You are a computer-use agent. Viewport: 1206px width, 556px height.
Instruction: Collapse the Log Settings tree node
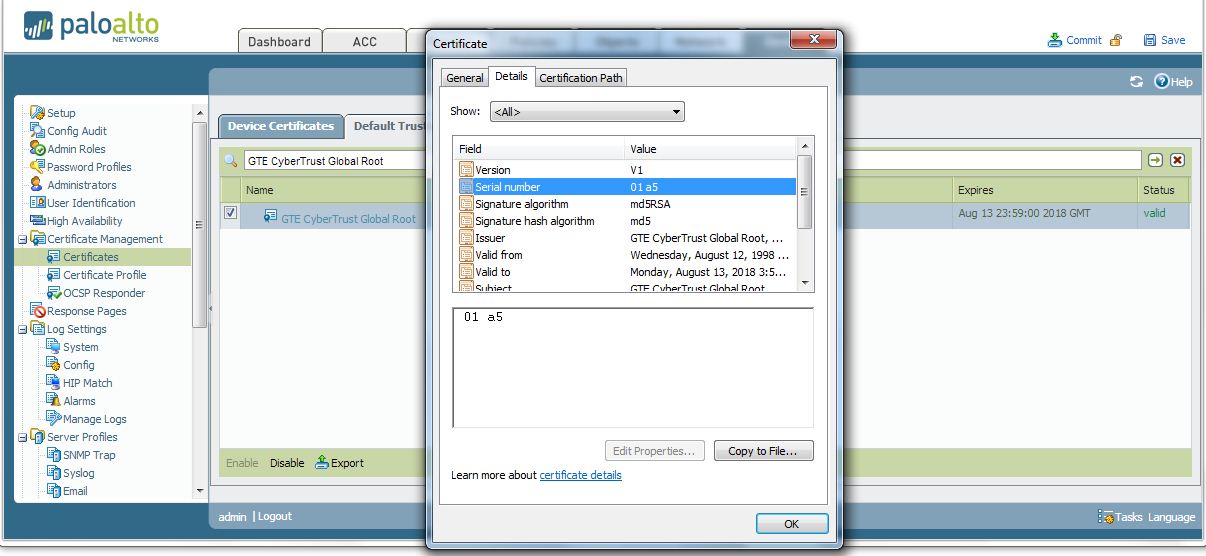point(23,329)
